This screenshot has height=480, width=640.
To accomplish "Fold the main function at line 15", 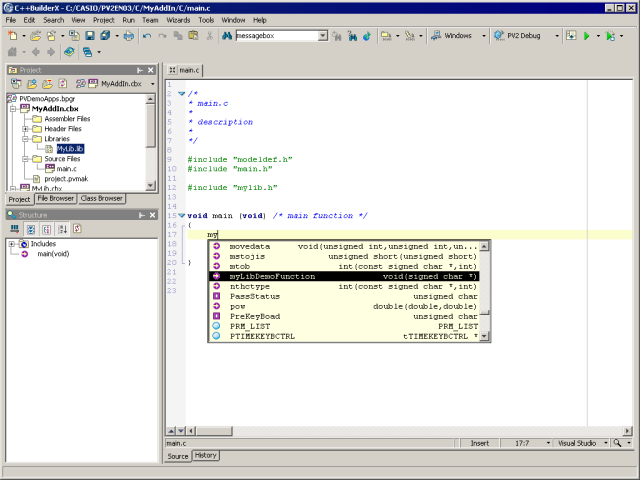I will click(182, 216).
